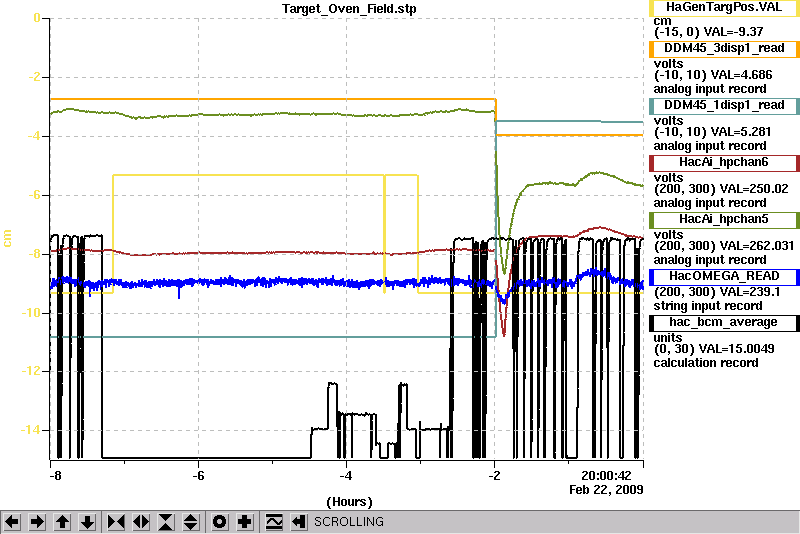
Task: Click the circle auto-scale icon
Action: pos(220,522)
